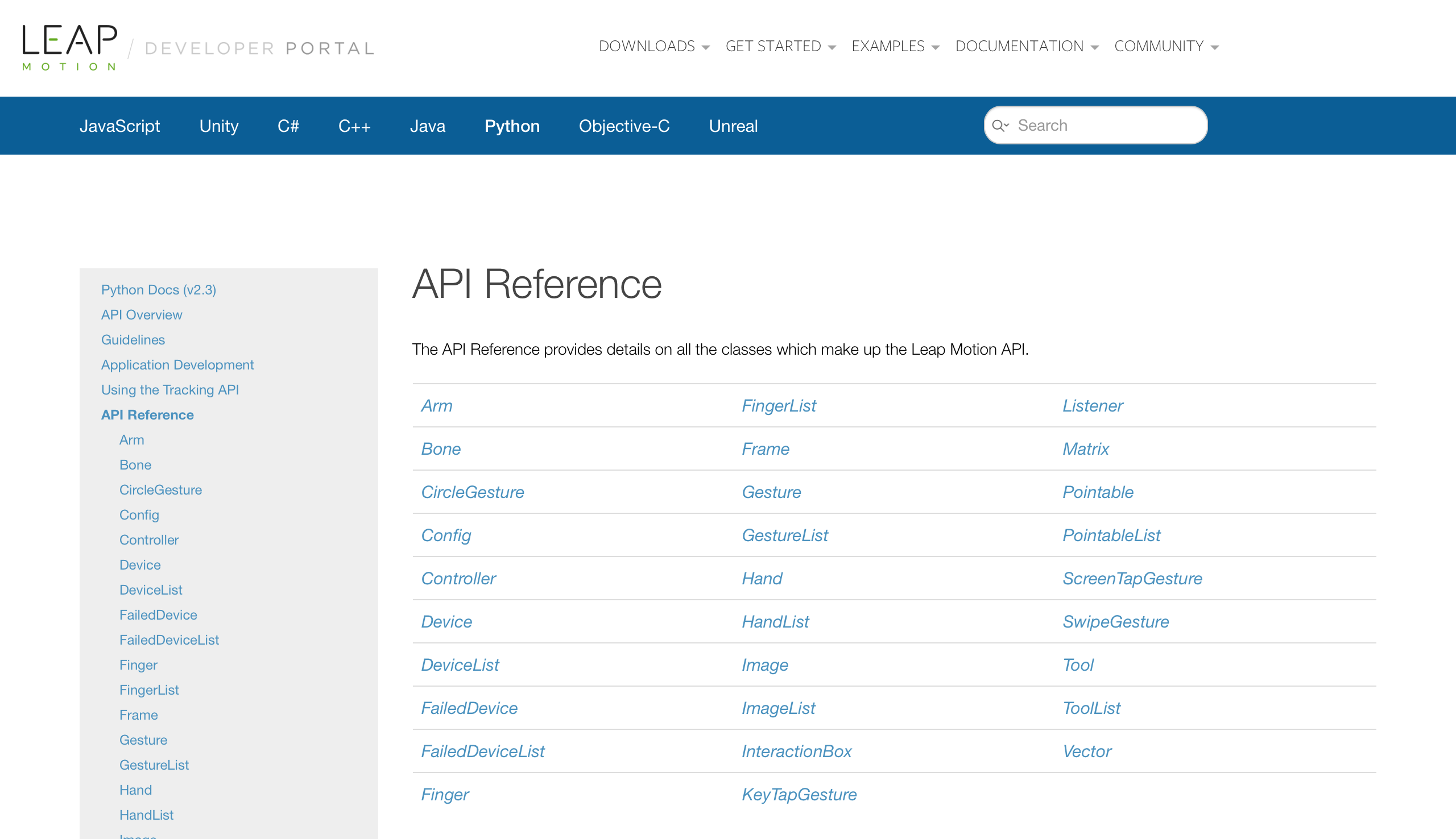Open Python Docs (v2.3) sidebar link

(x=159, y=290)
